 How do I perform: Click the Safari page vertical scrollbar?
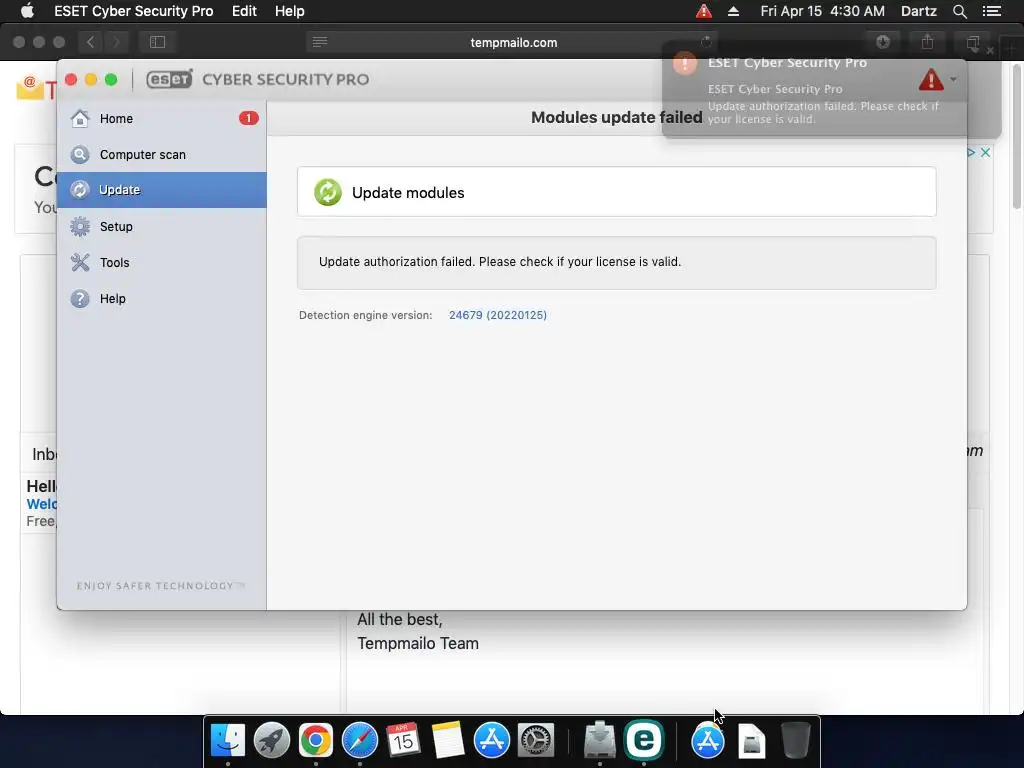pyautogui.click(x=1017, y=136)
